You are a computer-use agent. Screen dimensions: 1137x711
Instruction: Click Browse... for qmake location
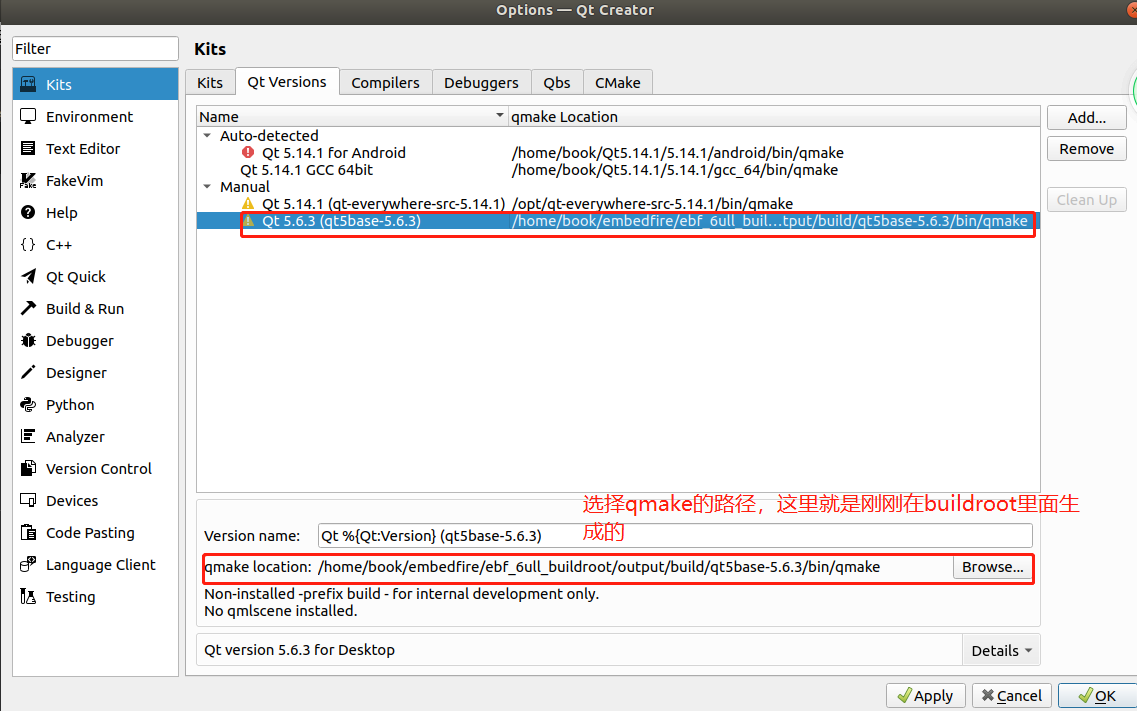tap(993, 567)
